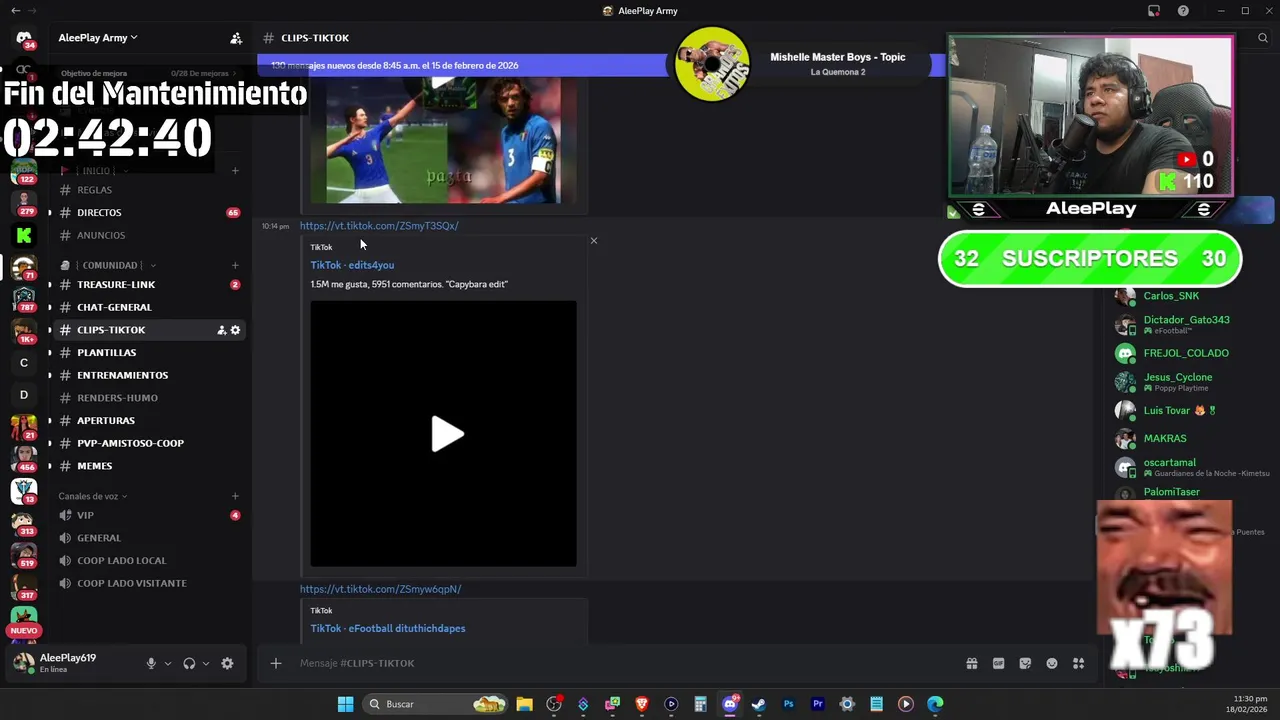Open the sticker picker
This screenshot has height=720, width=1280.
click(1025, 663)
